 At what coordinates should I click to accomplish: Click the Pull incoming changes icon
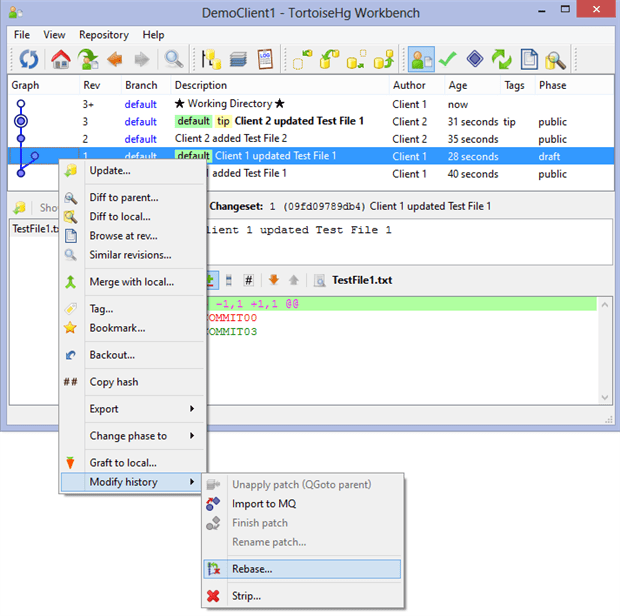(329, 59)
